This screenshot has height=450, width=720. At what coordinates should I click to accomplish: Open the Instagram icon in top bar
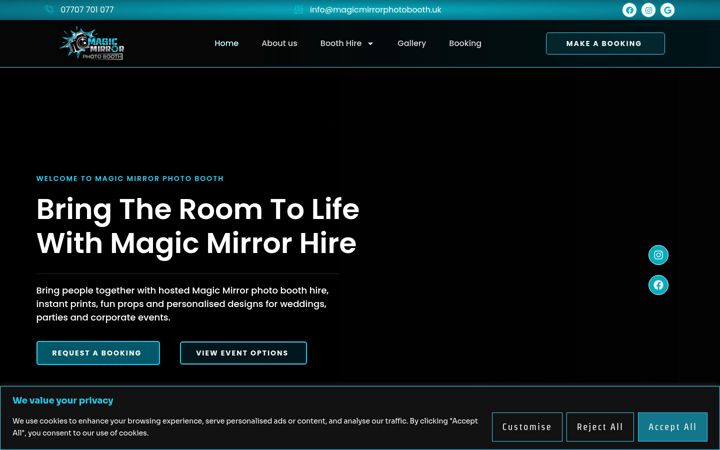click(x=648, y=10)
